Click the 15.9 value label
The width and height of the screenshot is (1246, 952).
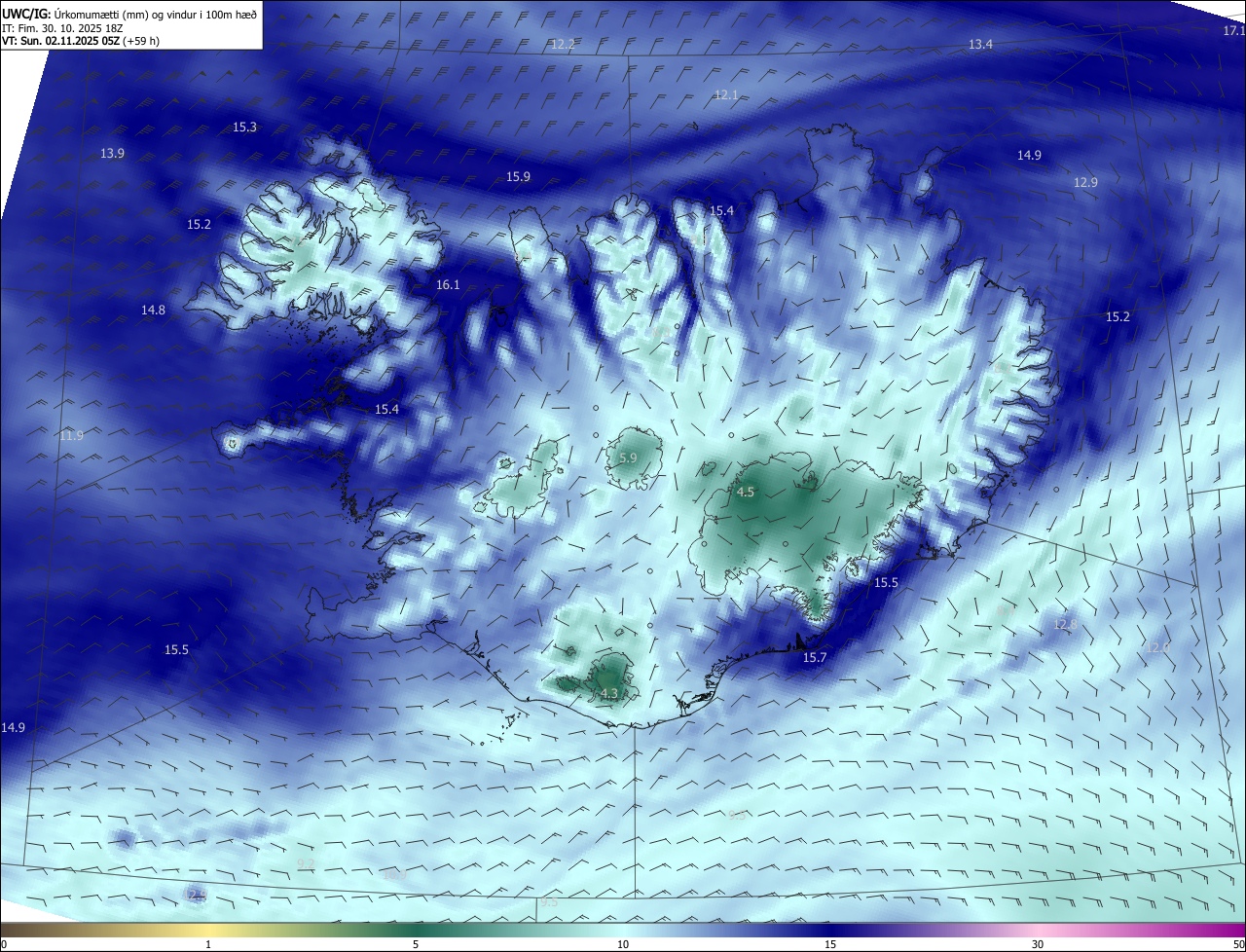[518, 177]
